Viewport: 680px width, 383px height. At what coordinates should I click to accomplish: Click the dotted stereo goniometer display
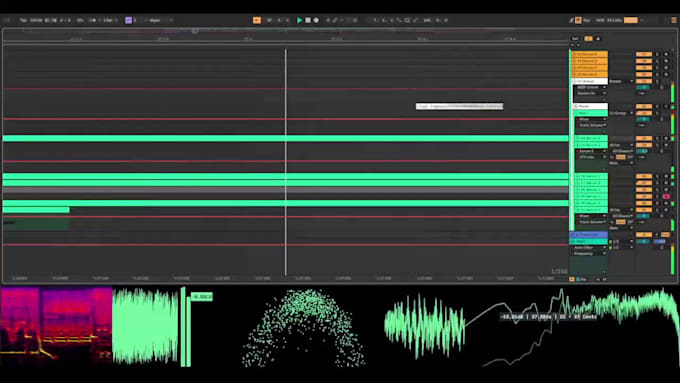point(304,327)
